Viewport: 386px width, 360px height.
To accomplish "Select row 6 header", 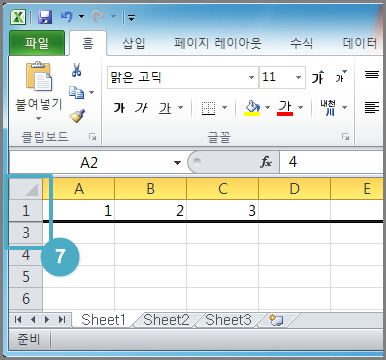I will (x=26, y=299).
